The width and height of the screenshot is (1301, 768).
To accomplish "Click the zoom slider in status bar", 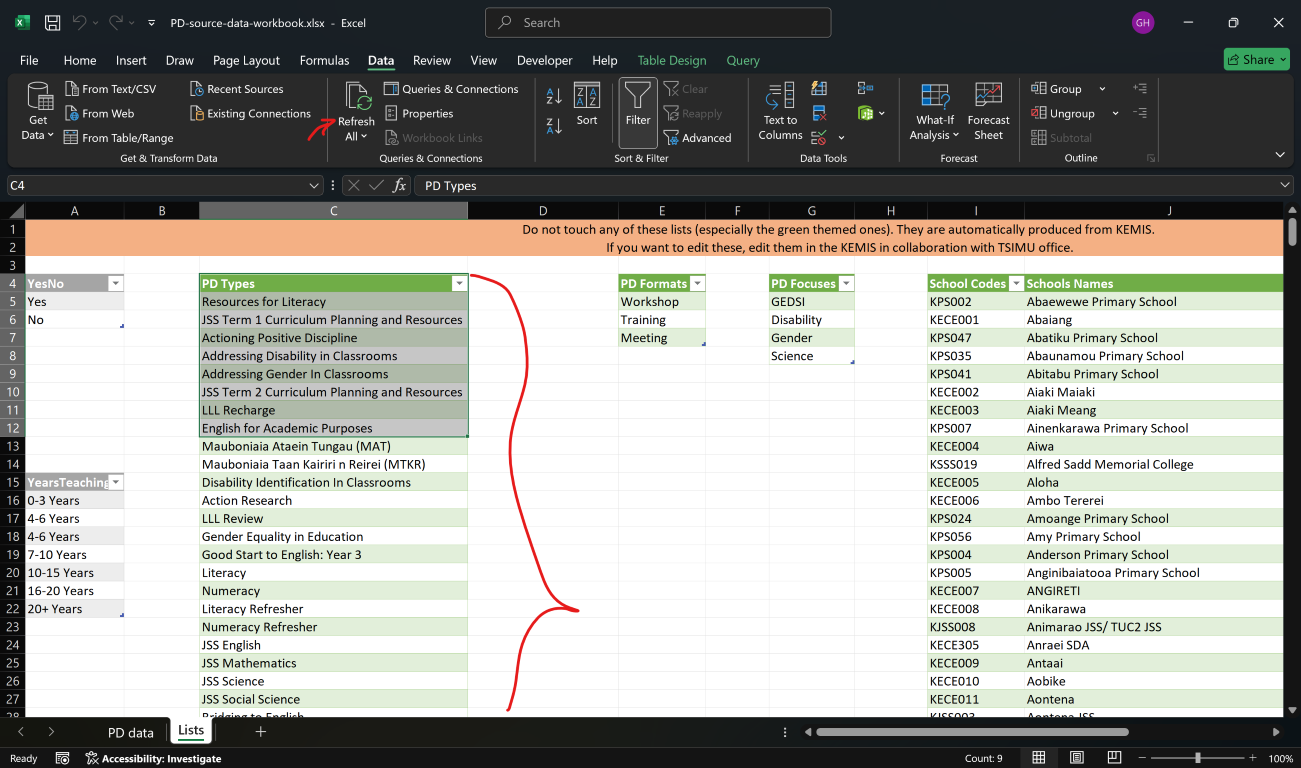I will tap(1198, 758).
